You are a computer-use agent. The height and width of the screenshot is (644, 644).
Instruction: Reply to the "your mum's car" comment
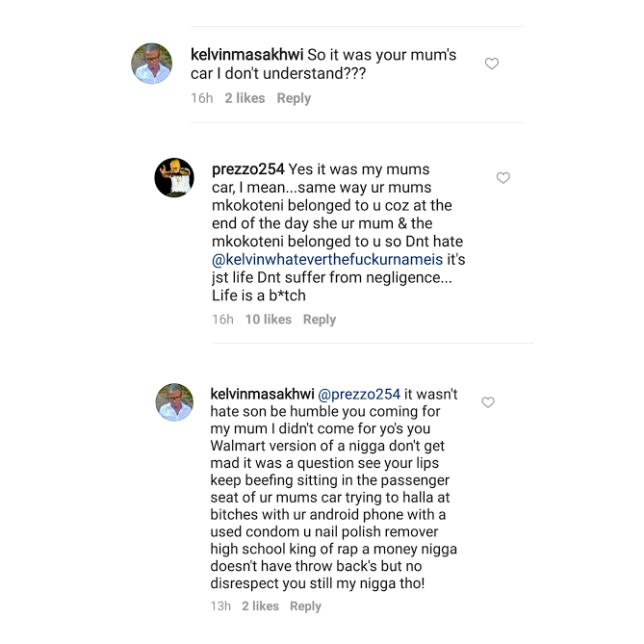pos(294,98)
